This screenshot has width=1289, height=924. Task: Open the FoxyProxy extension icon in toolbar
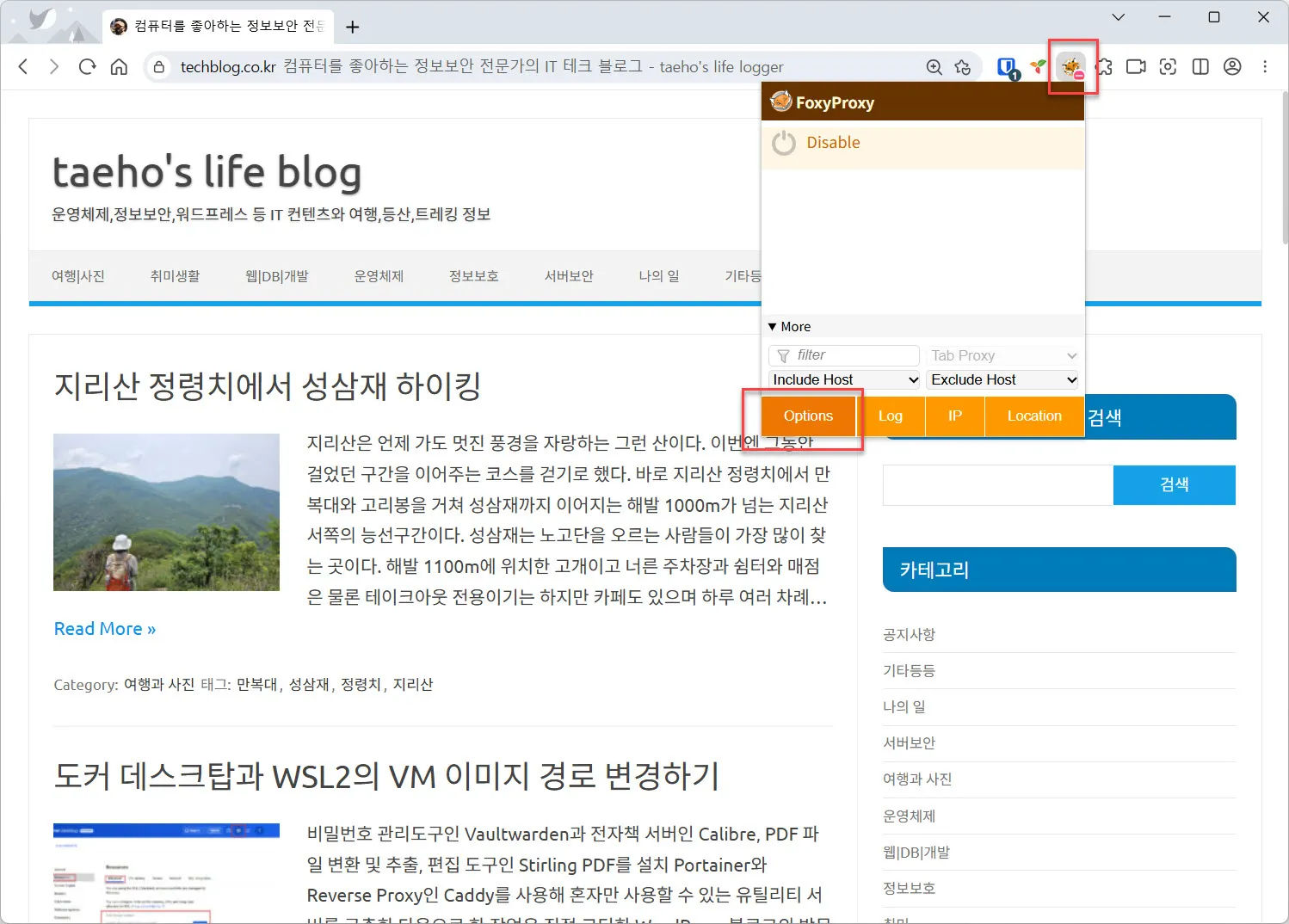point(1072,66)
